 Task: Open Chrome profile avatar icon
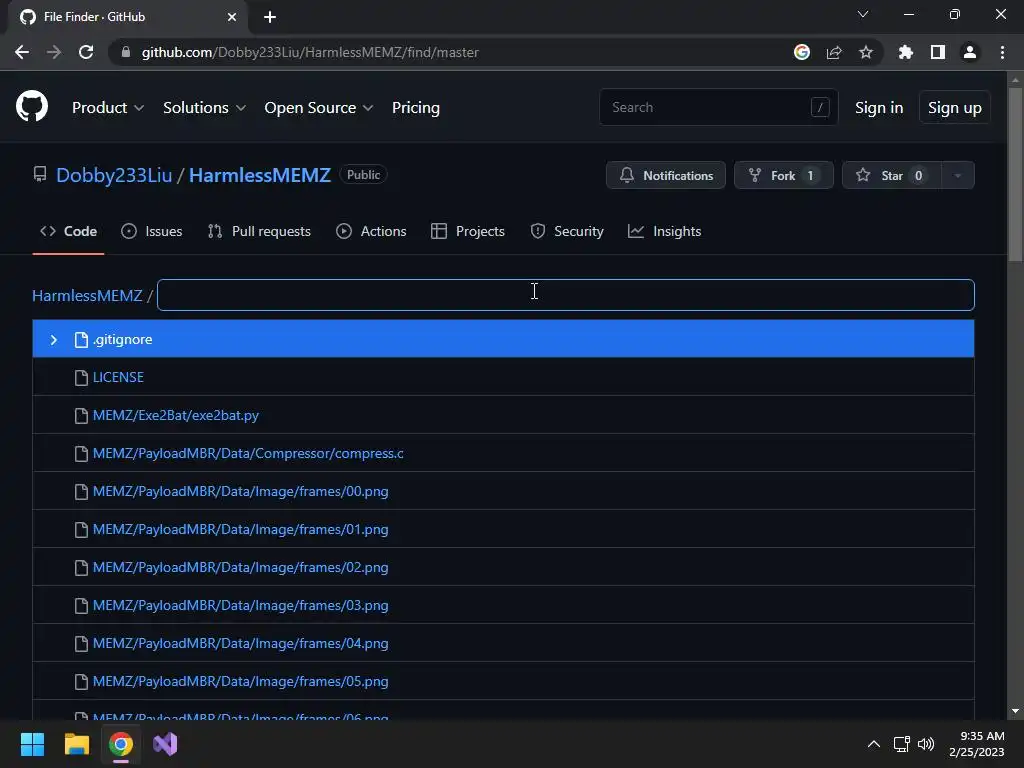coord(970,52)
